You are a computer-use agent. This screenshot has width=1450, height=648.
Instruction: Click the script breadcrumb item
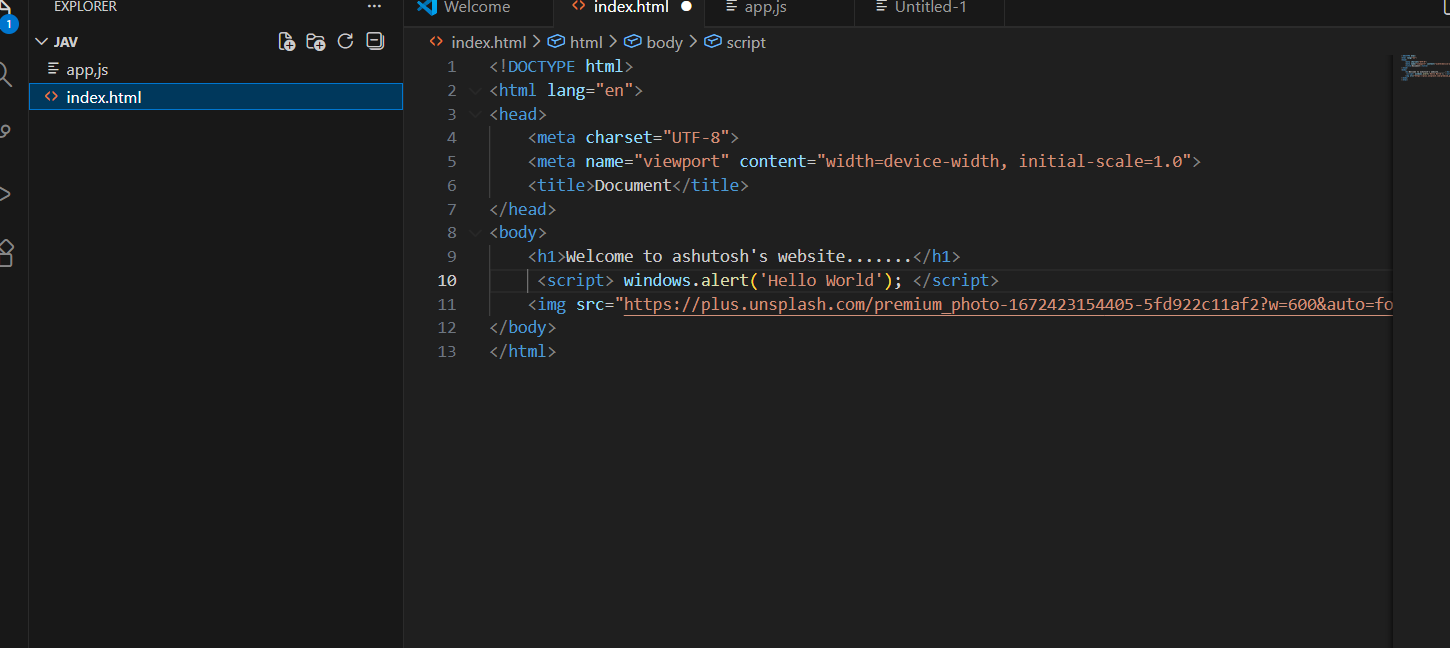[746, 42]
